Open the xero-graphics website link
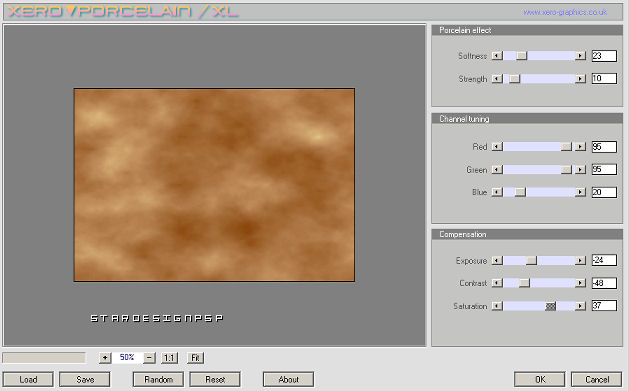This screenshot has height=391, width=629. [x=565, y=12]
